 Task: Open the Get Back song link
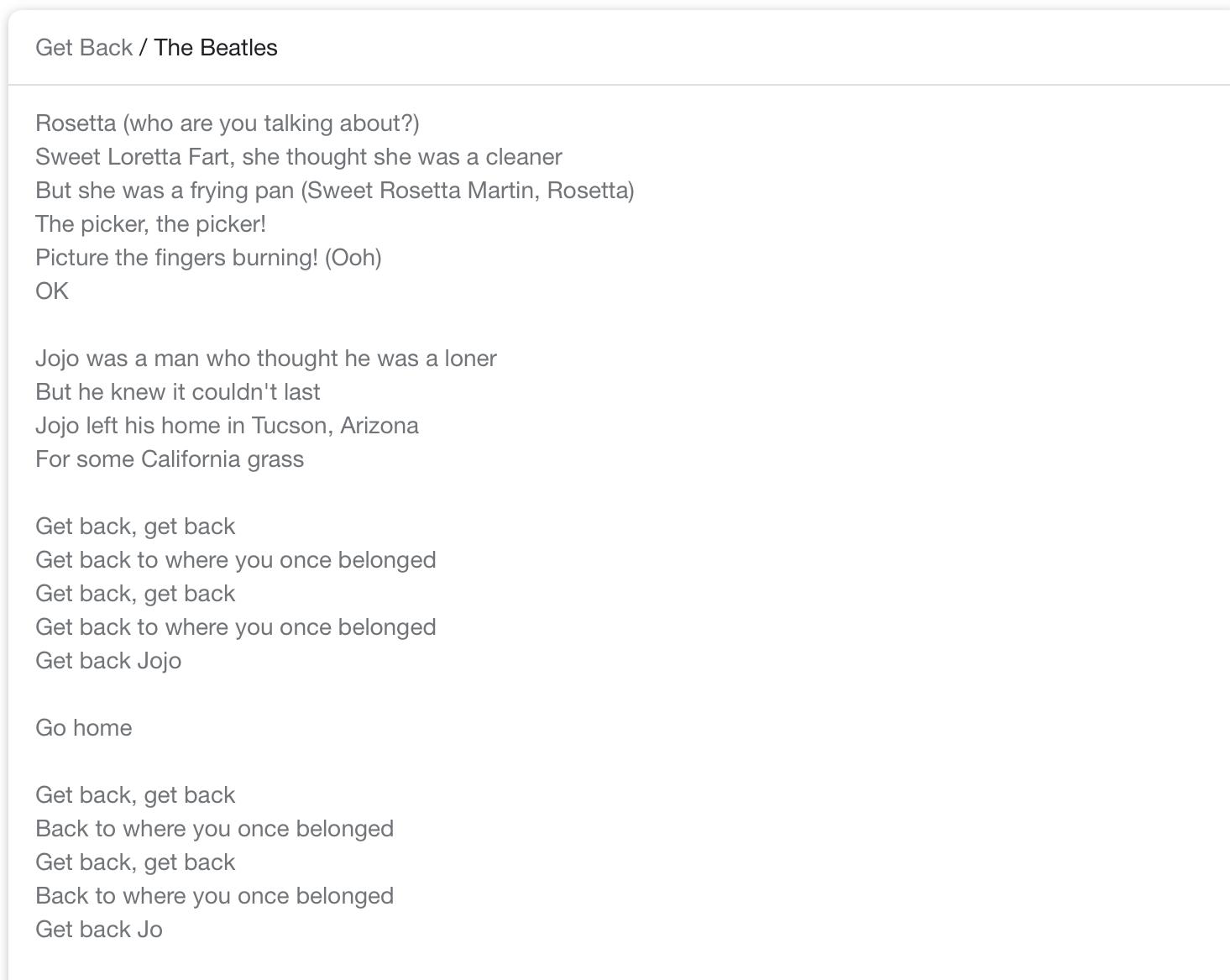click(84, 48)
